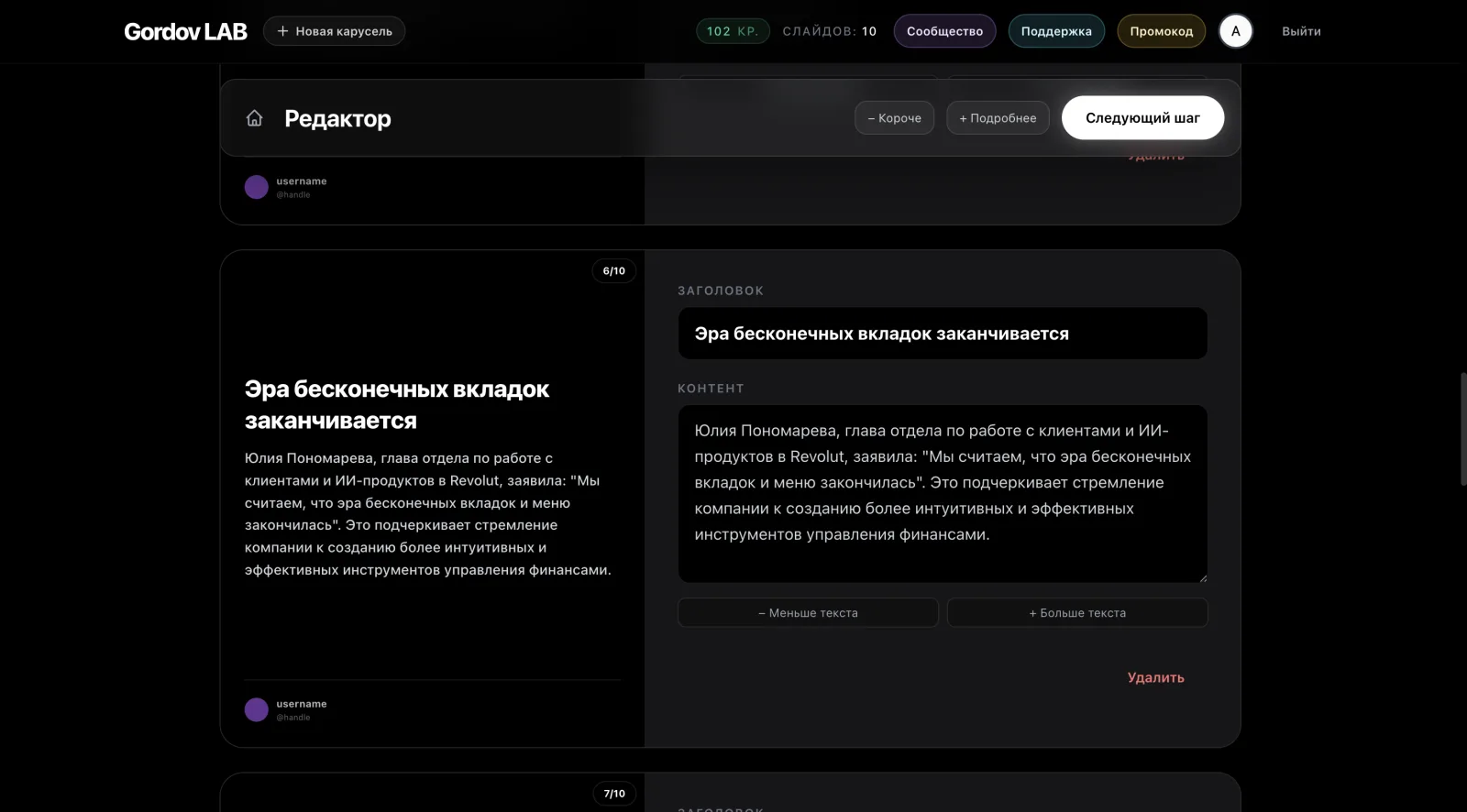Click the slide 6 preview heading text
The image size is (1467, 812).
tap(397, 405)
